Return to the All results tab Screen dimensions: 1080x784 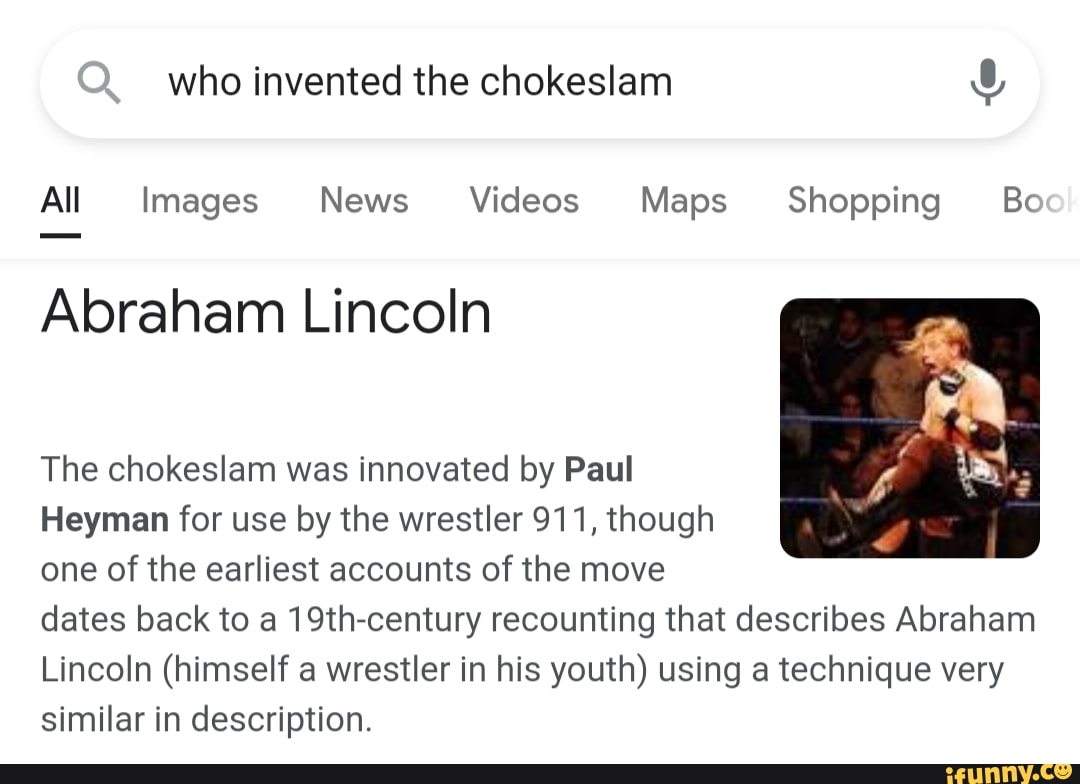click(60, 200)
